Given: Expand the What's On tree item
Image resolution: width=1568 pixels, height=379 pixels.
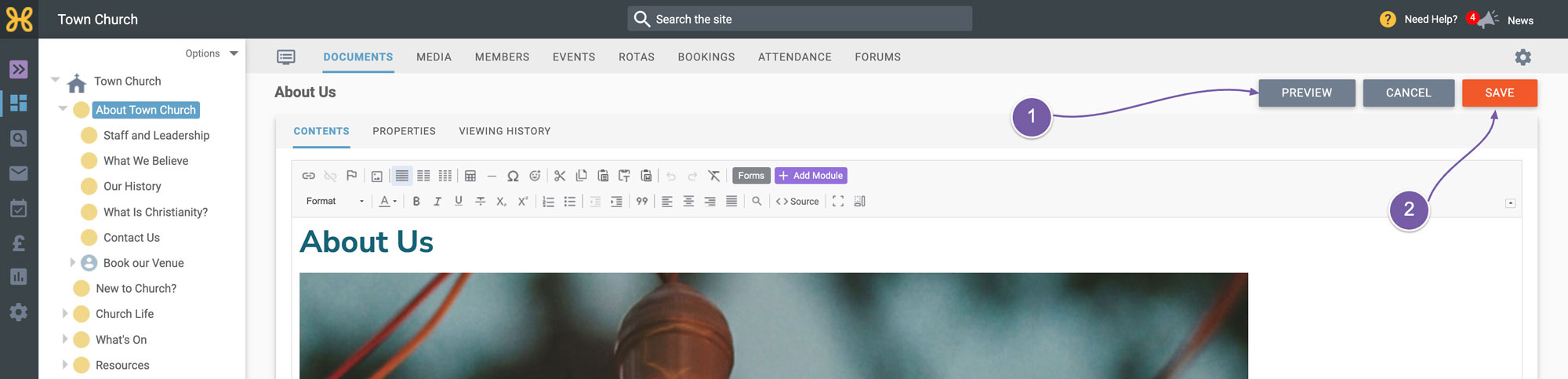Looking at the screenshot, I should (64, 340).
